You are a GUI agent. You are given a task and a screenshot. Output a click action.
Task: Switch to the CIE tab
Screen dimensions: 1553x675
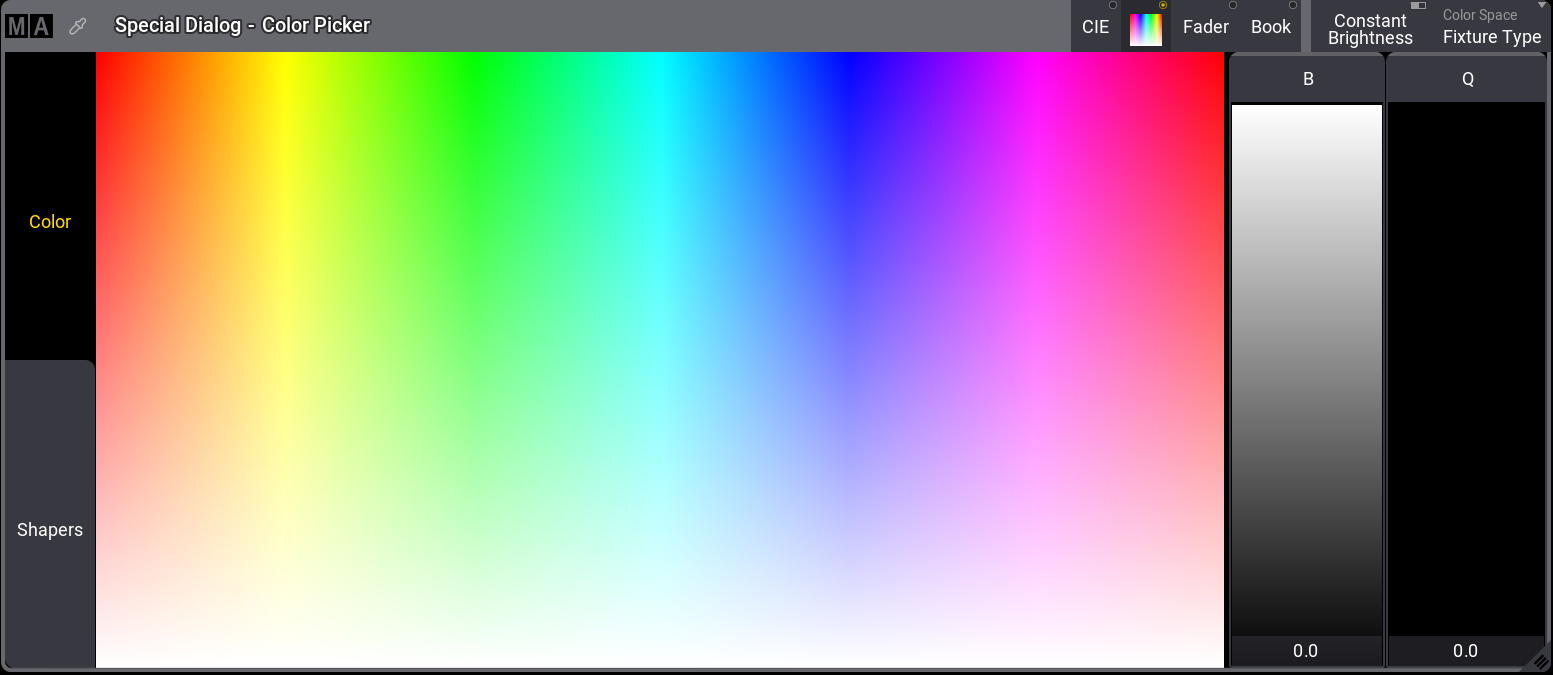point(1096,27)
